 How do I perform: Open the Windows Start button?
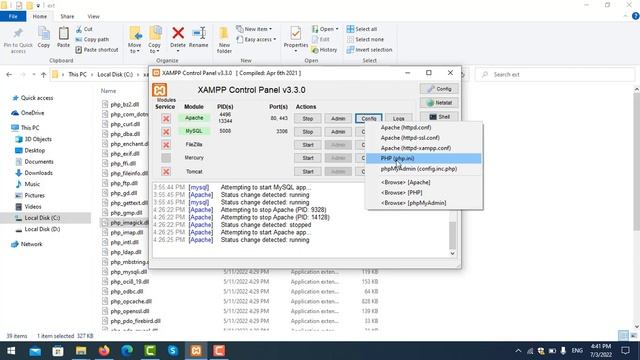coord(11,351)
